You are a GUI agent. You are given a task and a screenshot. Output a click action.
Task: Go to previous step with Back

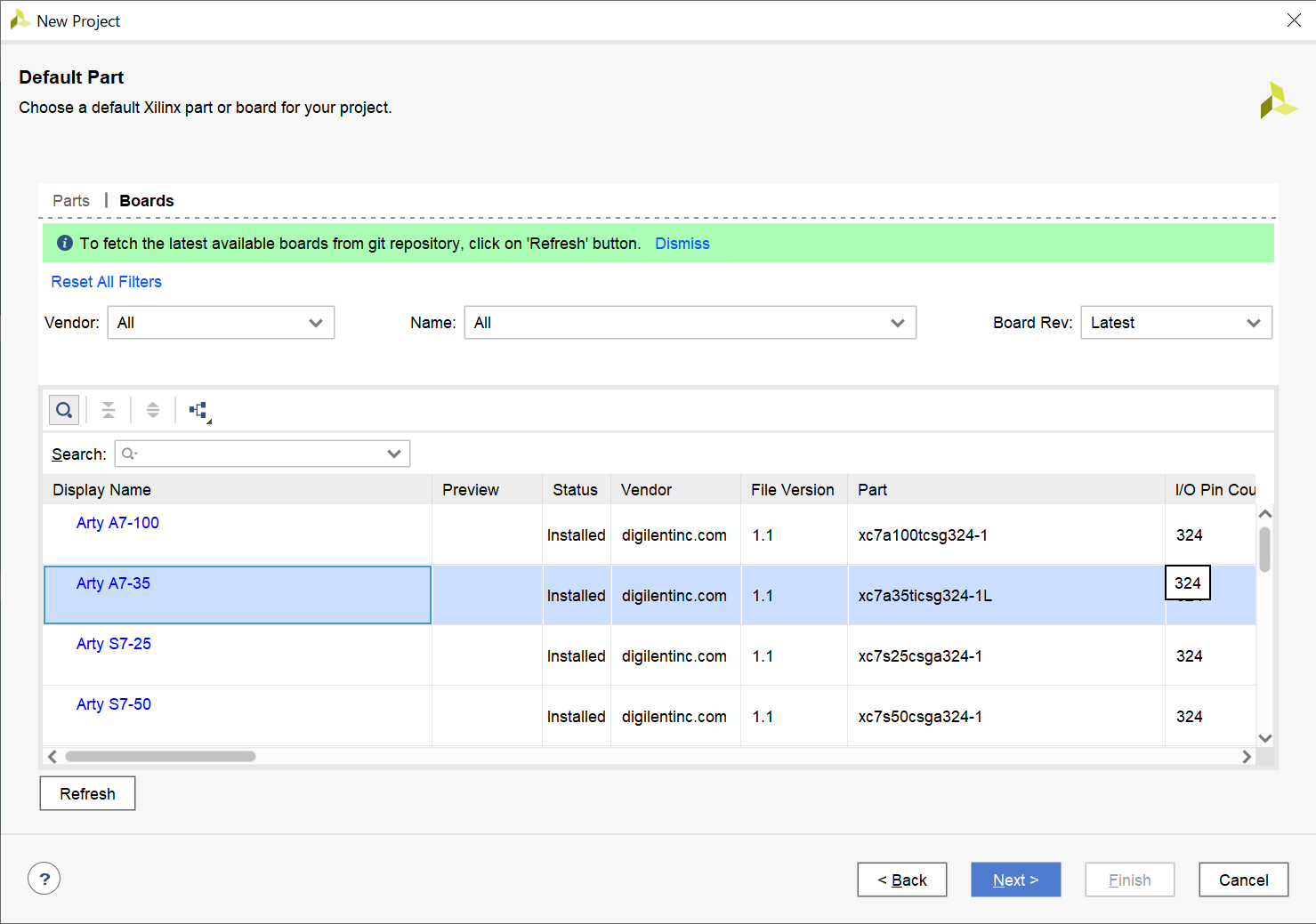902,880
